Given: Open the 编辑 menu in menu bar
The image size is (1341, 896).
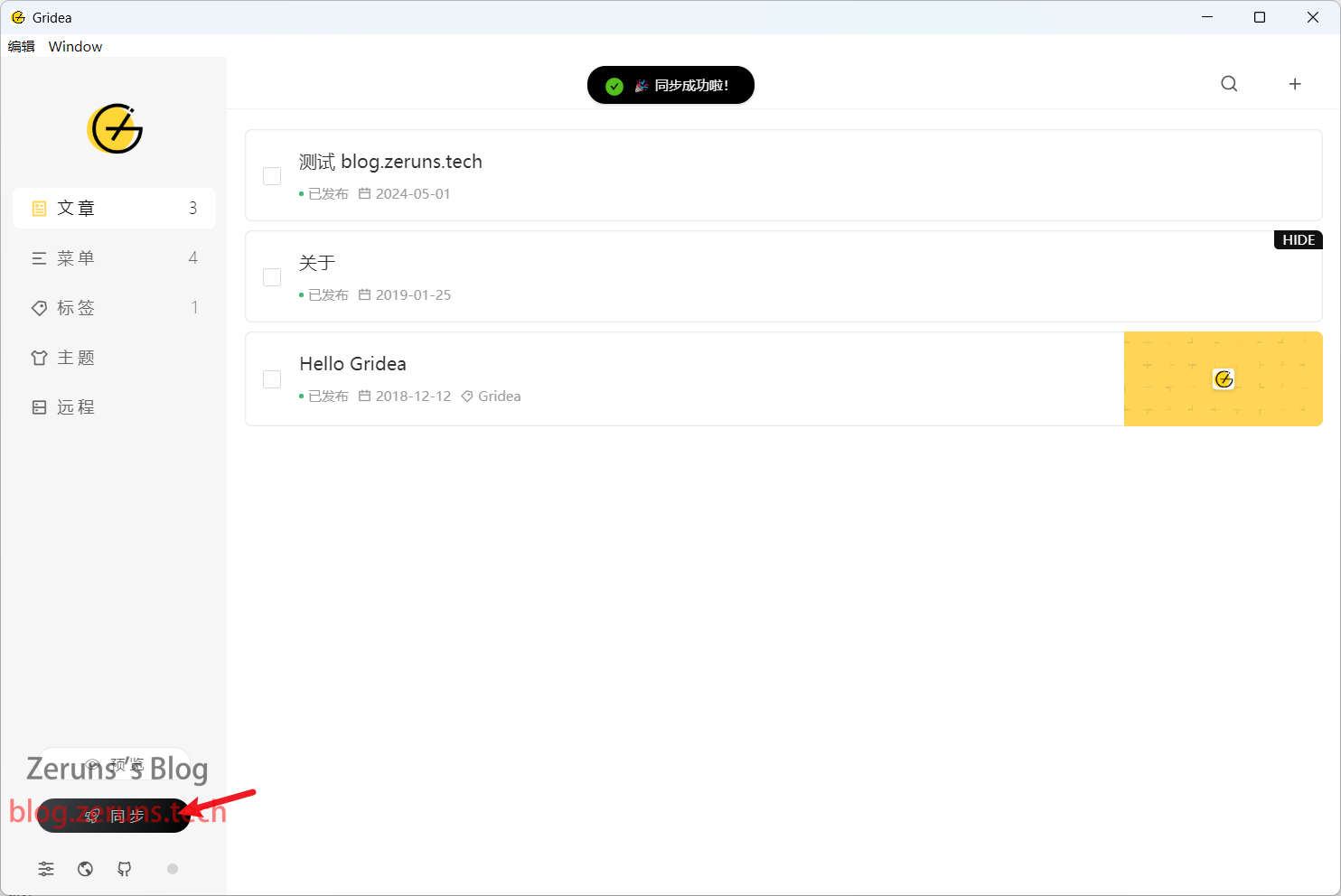Looking at the screenshot, I should click(22, 46).
